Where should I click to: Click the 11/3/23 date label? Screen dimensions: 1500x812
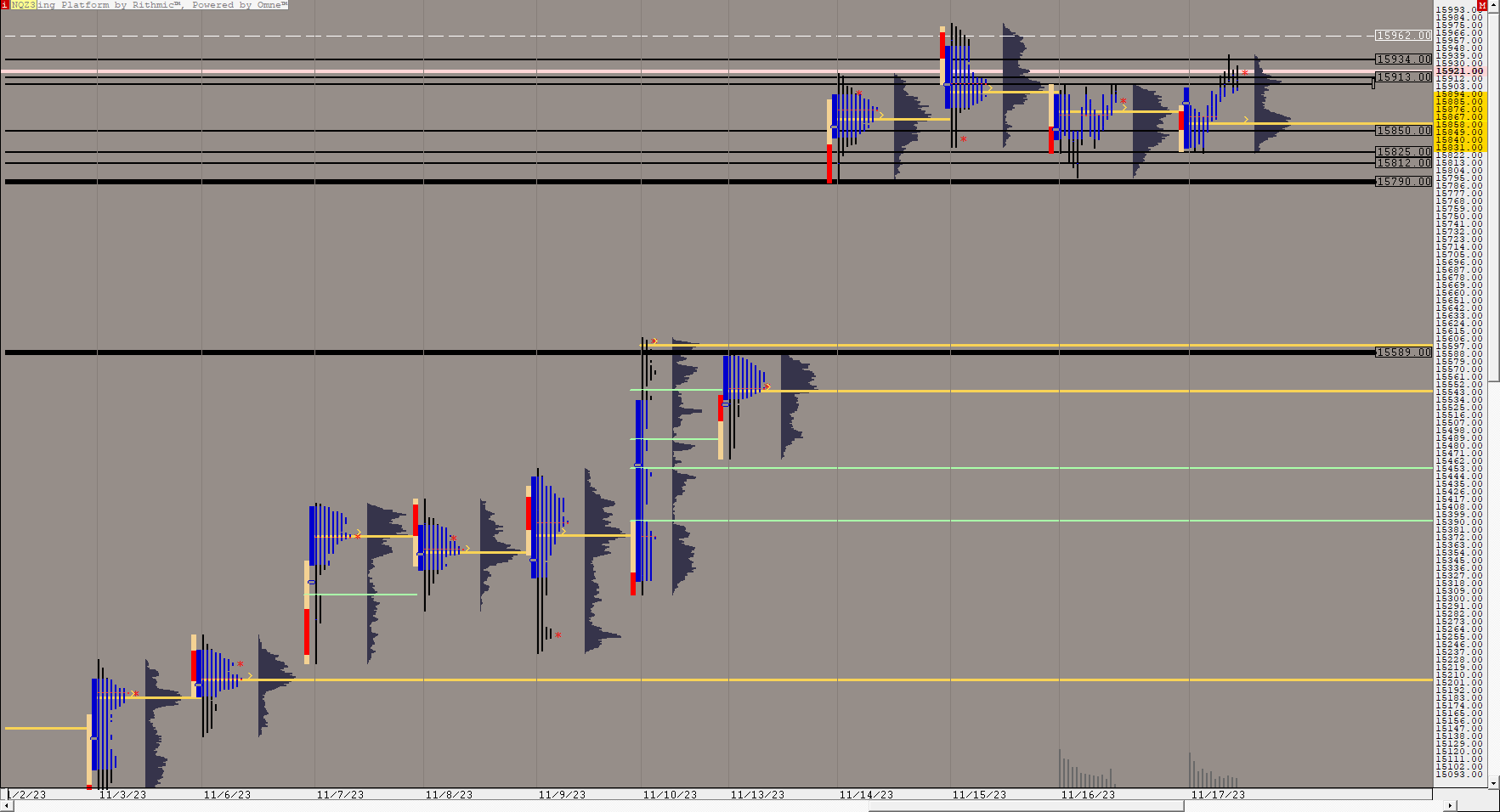(122, 795)
